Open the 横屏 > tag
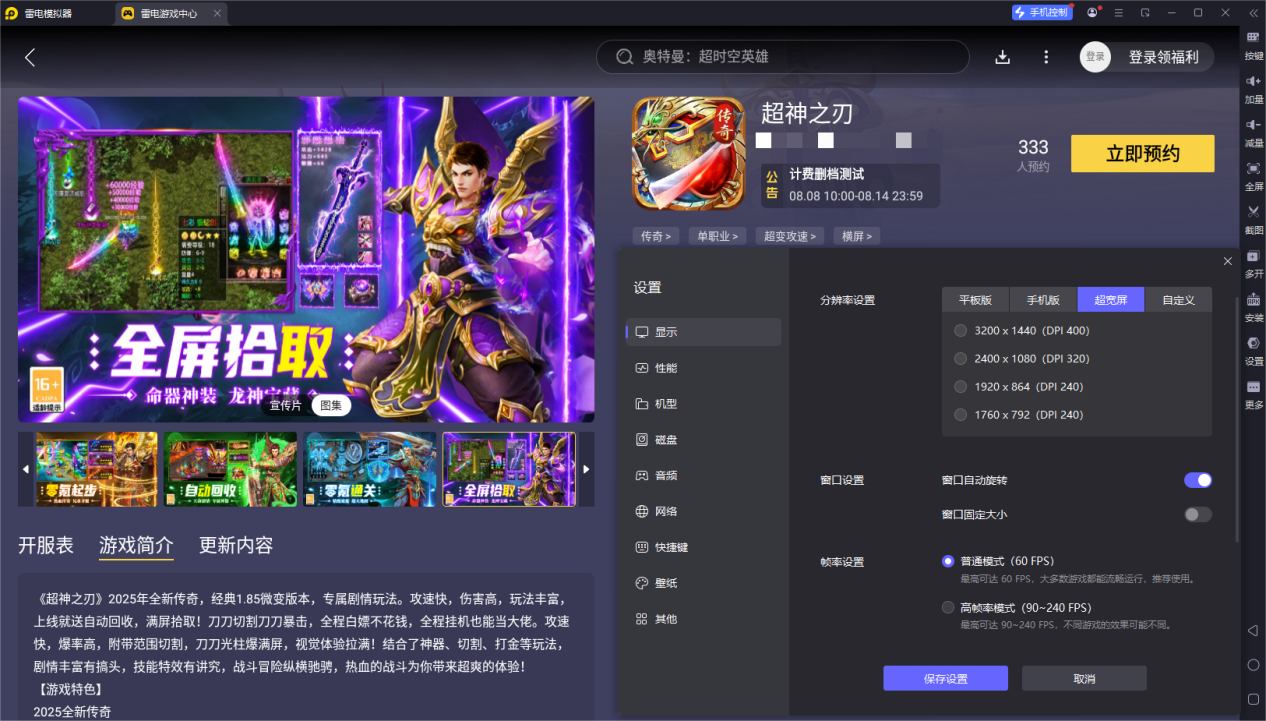 pyautogui.click(x=857, y=236)
